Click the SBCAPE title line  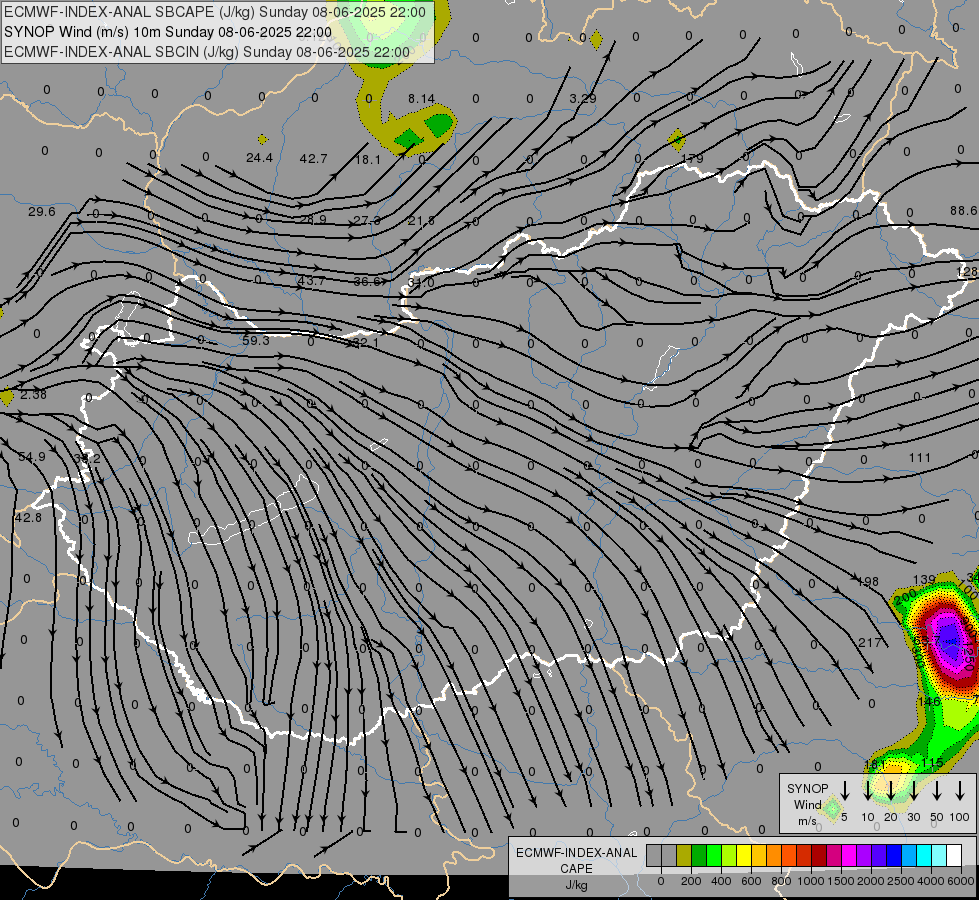coord(215,12)
